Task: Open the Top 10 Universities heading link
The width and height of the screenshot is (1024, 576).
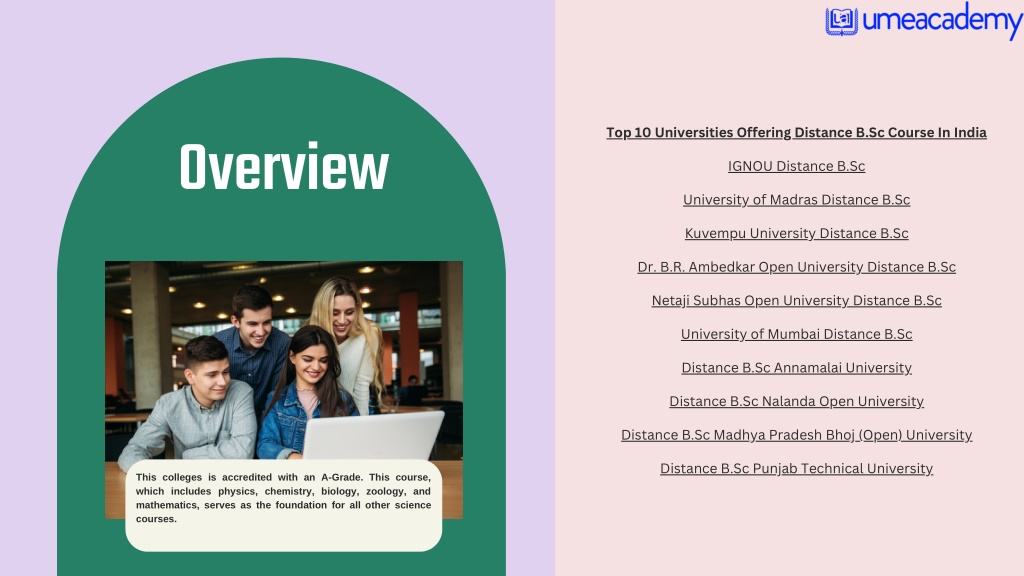Action: (796, 133)
